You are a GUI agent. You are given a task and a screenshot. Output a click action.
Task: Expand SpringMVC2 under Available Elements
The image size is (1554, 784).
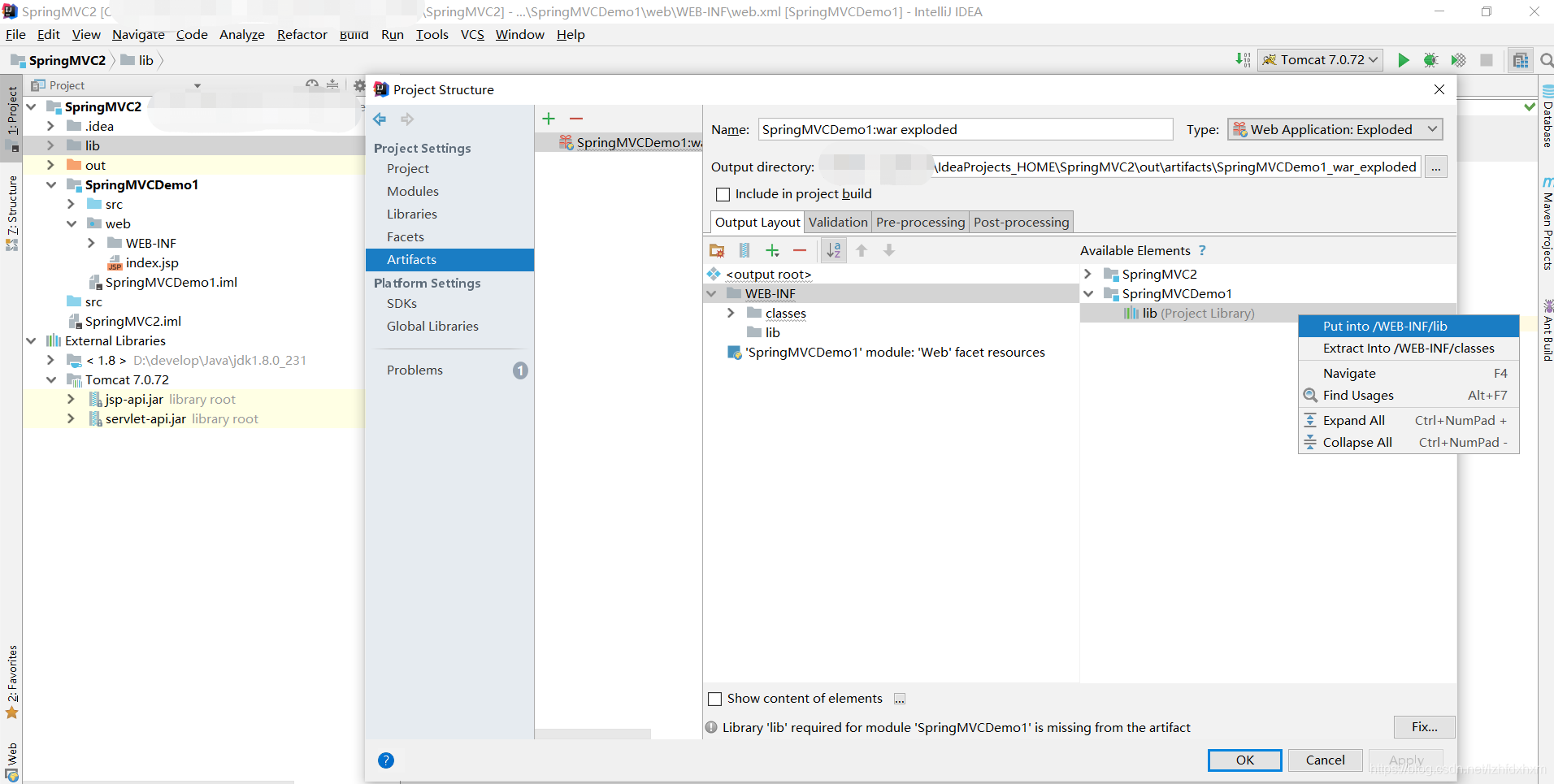click(1087, 274)
